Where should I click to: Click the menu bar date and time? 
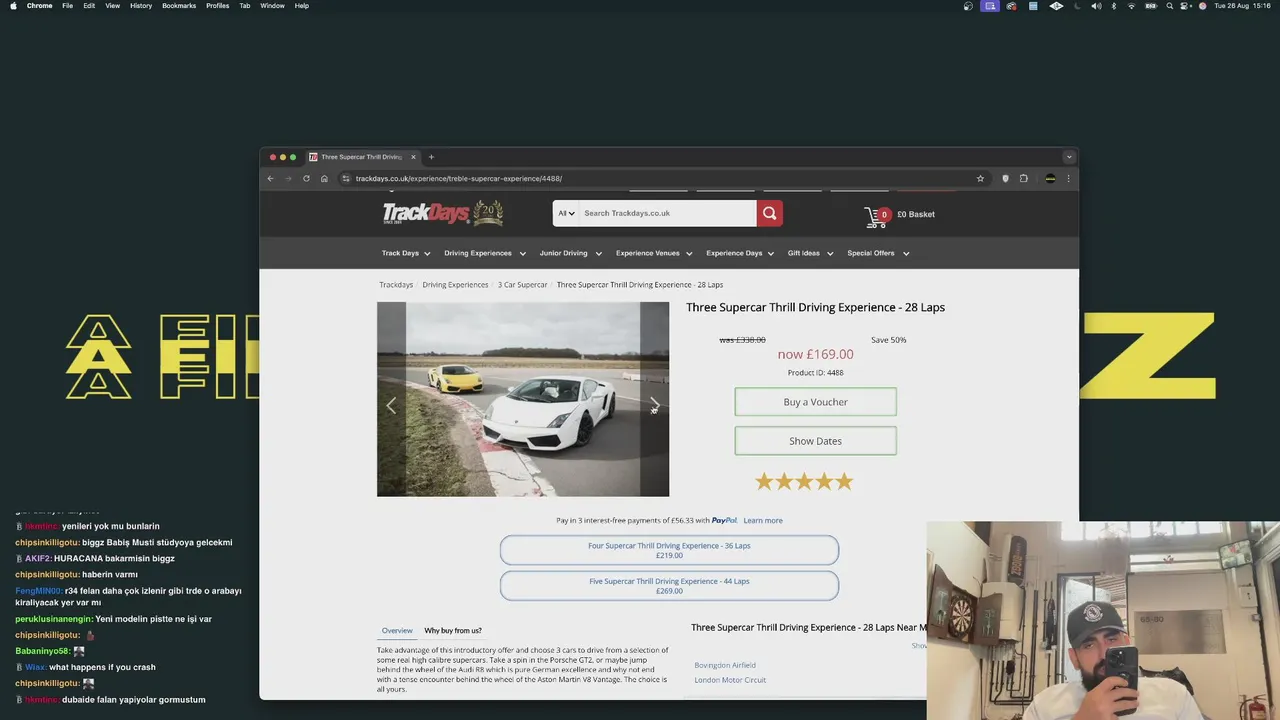1243,6
